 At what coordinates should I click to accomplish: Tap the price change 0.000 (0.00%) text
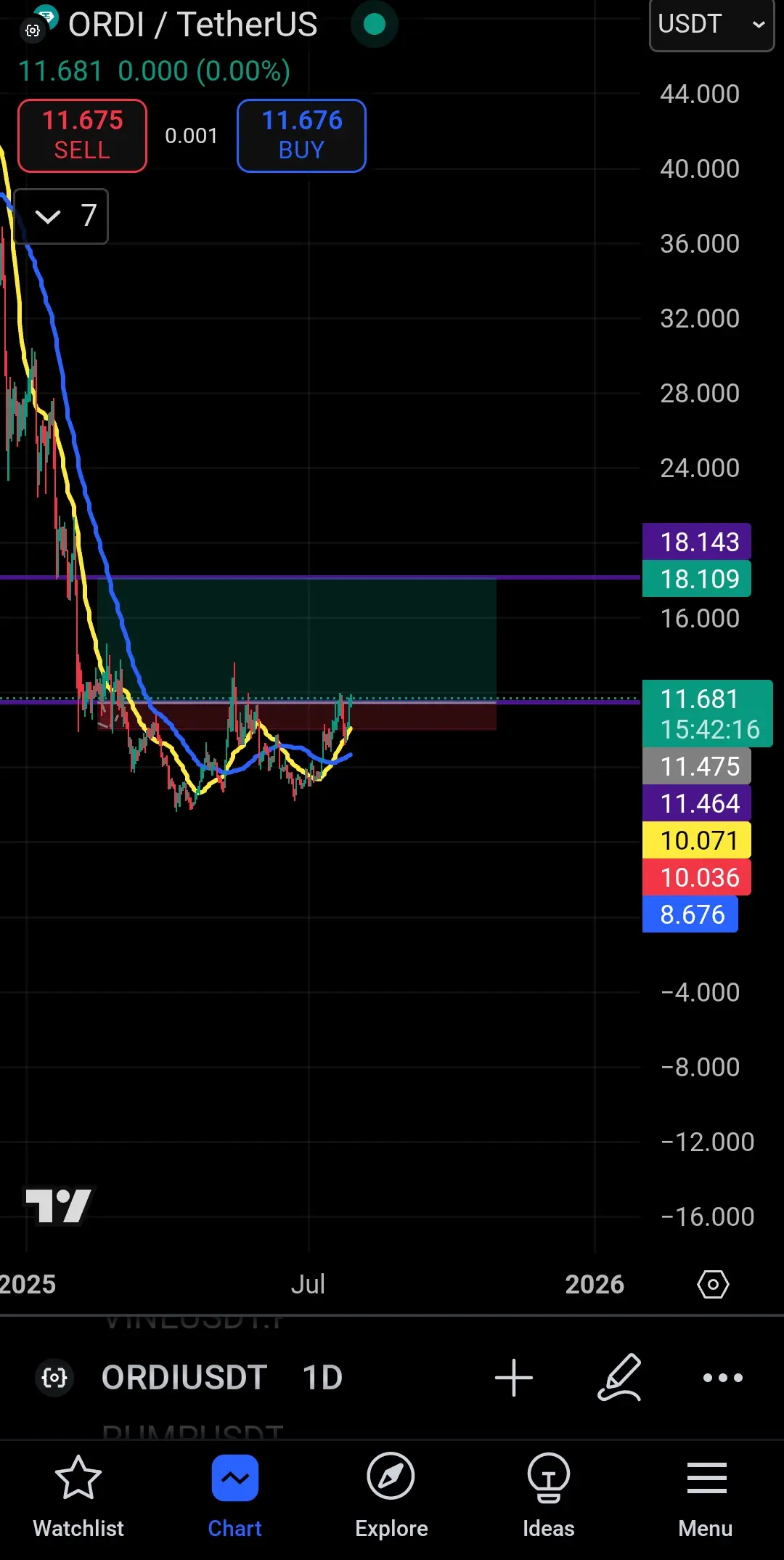tap(204, 71)
